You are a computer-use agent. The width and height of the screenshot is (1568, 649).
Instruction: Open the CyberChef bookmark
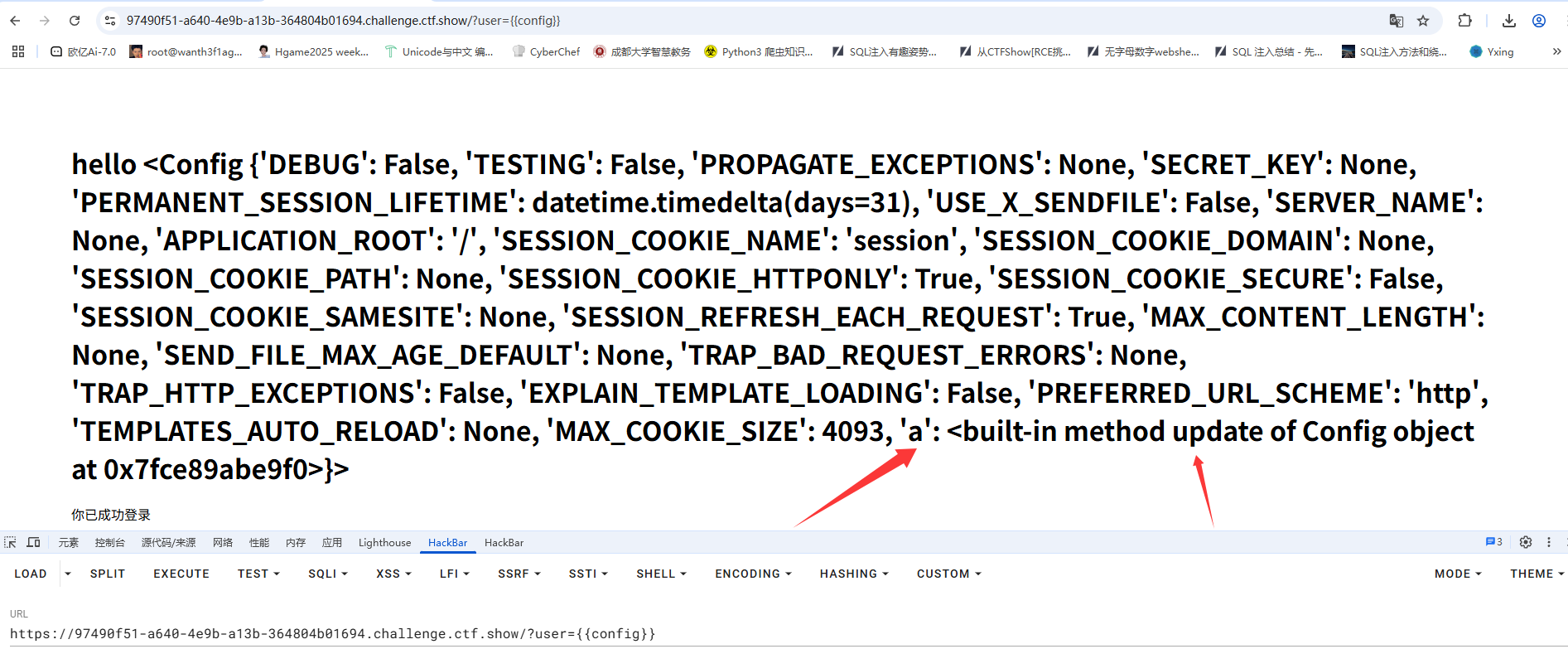pyautogui.click(x=546, y=51)
